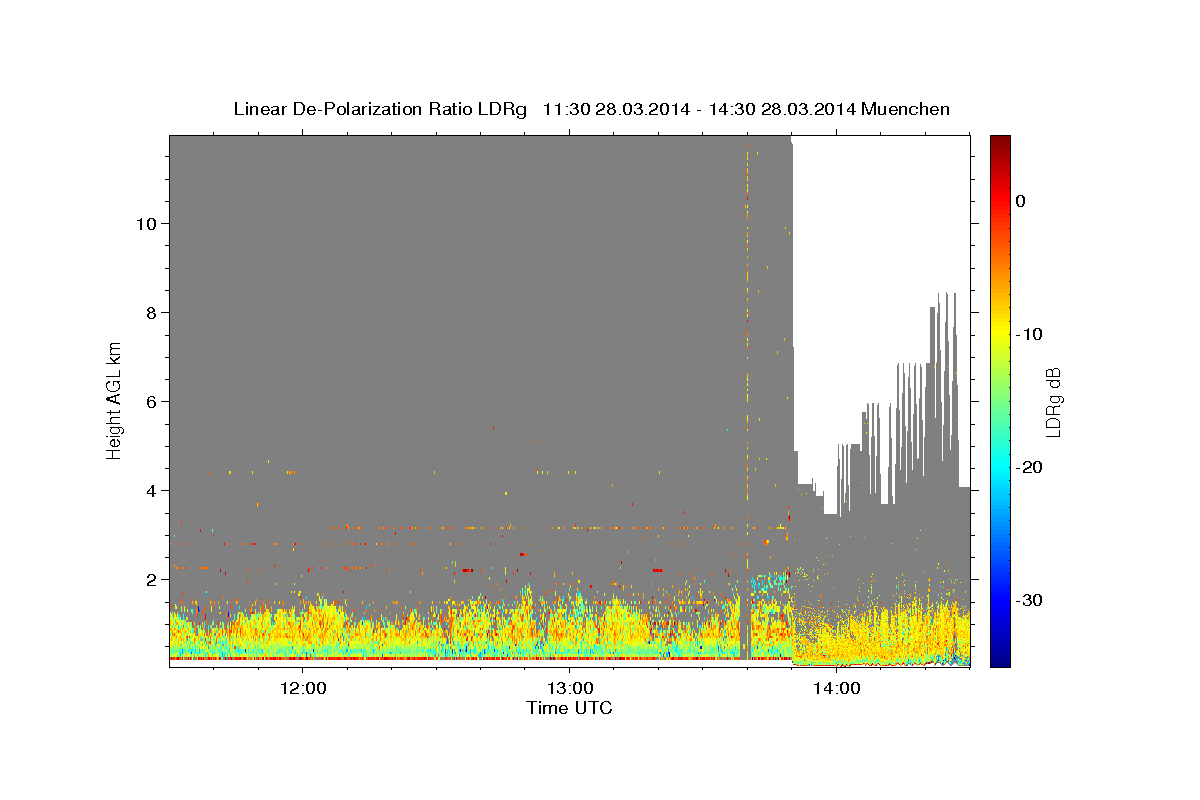Click the 14:00 time tick label
1200x800 pixels.
coord(836,689)
